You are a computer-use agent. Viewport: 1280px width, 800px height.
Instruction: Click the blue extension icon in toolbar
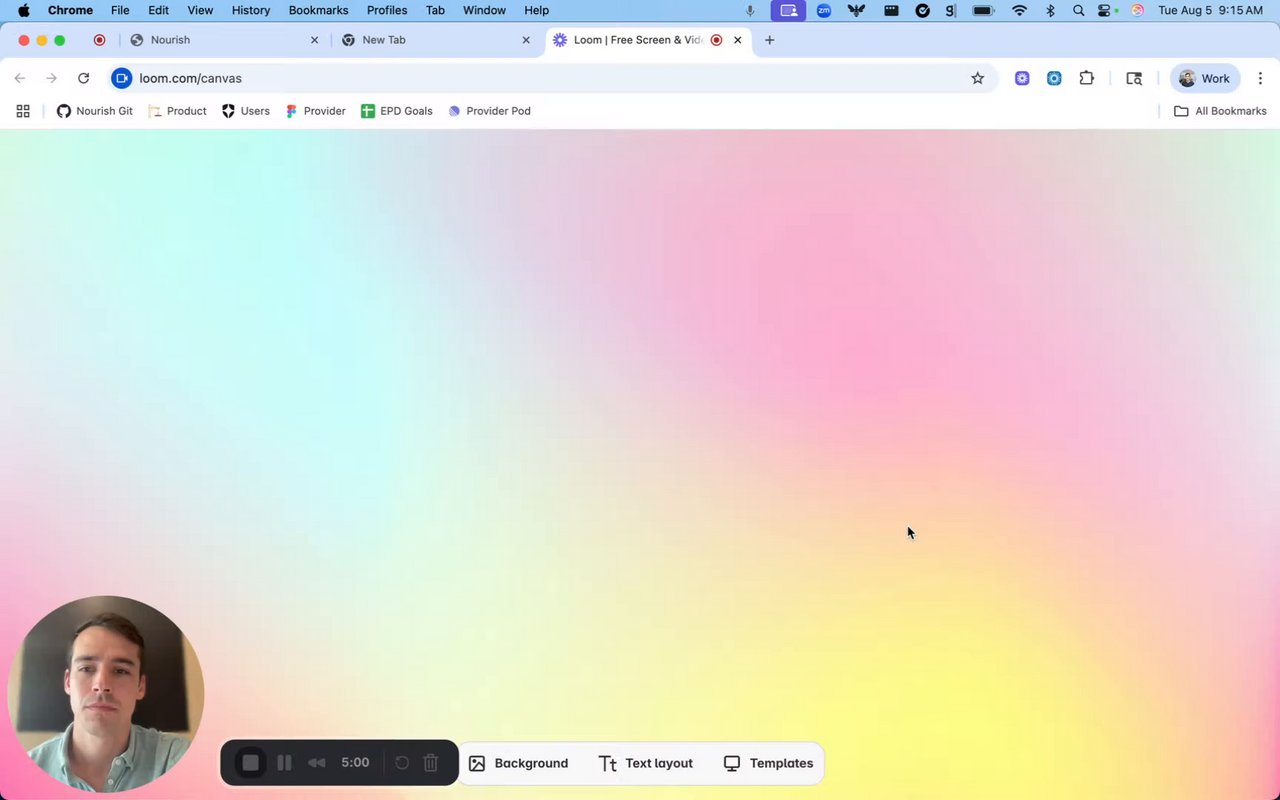click(x=1054, y=78)
